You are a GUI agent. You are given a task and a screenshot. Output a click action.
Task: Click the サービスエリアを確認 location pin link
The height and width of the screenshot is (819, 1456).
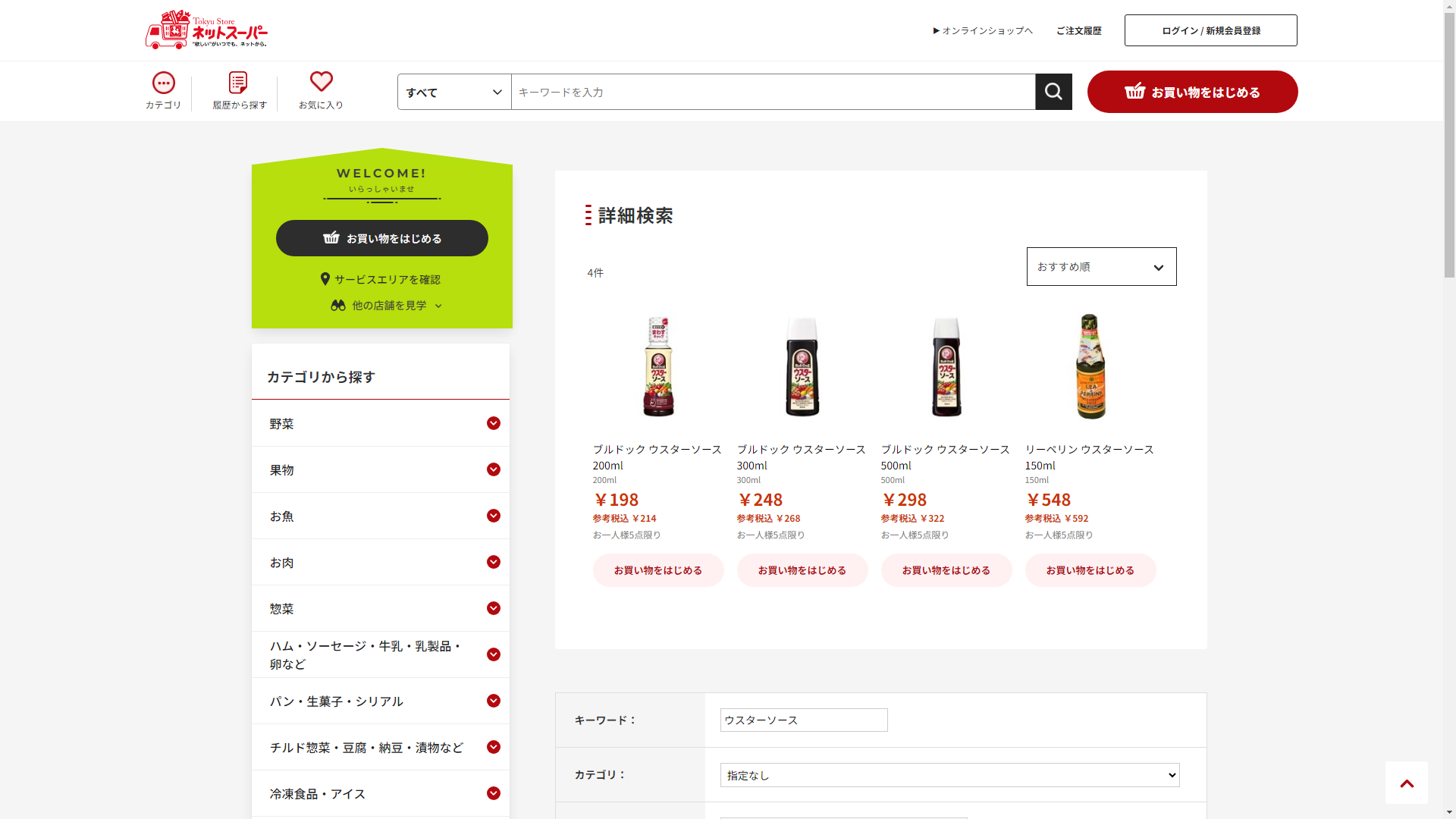click(381, 279)
